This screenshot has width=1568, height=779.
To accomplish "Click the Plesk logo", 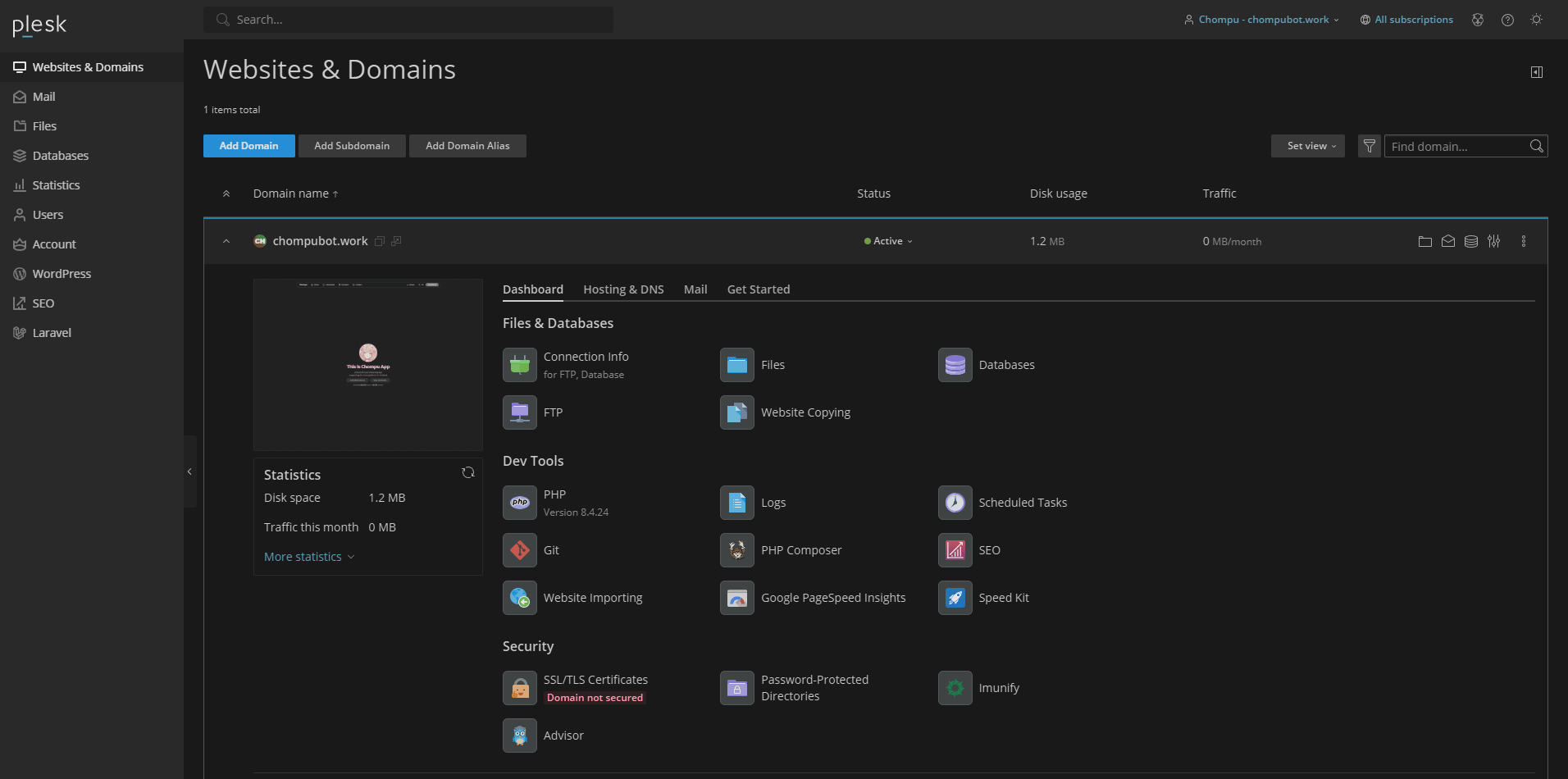I will 39,25.
